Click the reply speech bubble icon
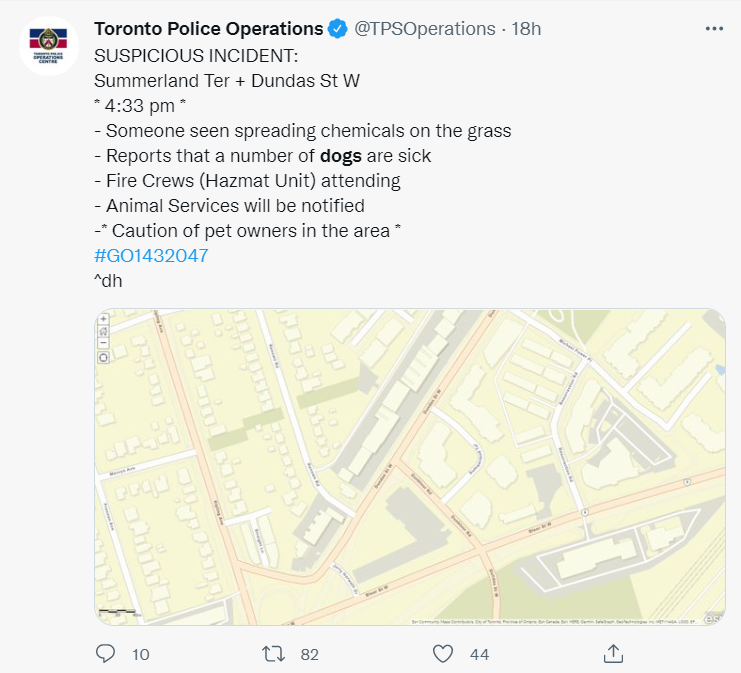Image resolution: width=741 pixels, height=673 pixels. [106, 654]
